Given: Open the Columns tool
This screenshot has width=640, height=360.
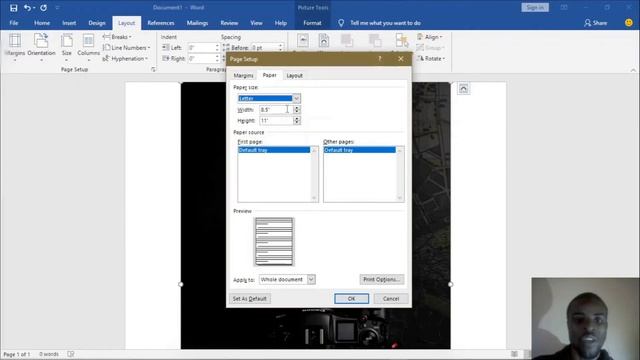Looking at the screenshot, I should coord(88,48).
